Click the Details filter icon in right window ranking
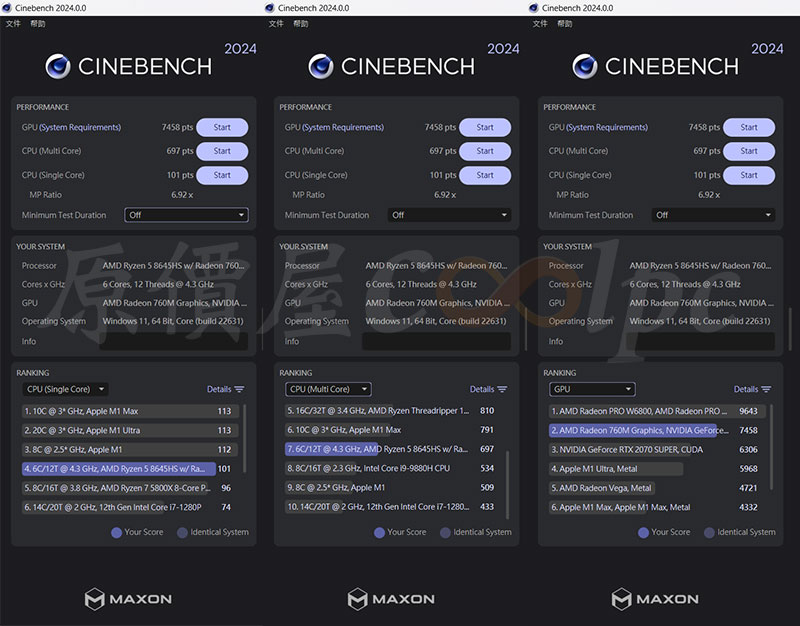This screenshot has height=626, width=800. tap(766, 389)
